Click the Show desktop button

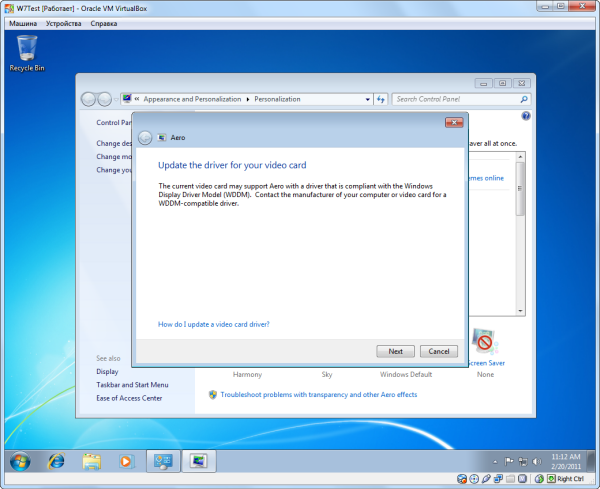click(x=591, y=461)
